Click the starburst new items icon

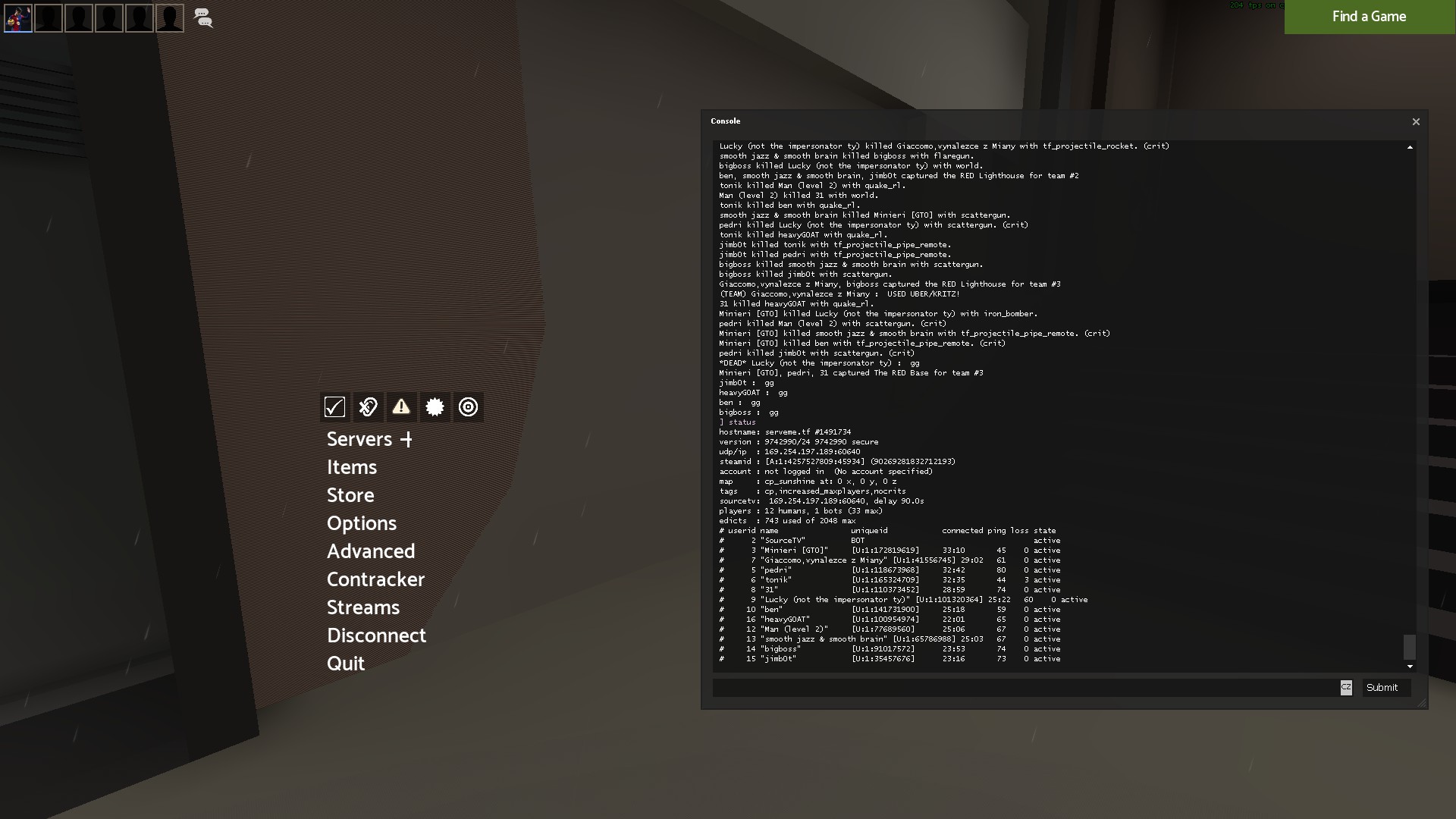click(435, 407)
